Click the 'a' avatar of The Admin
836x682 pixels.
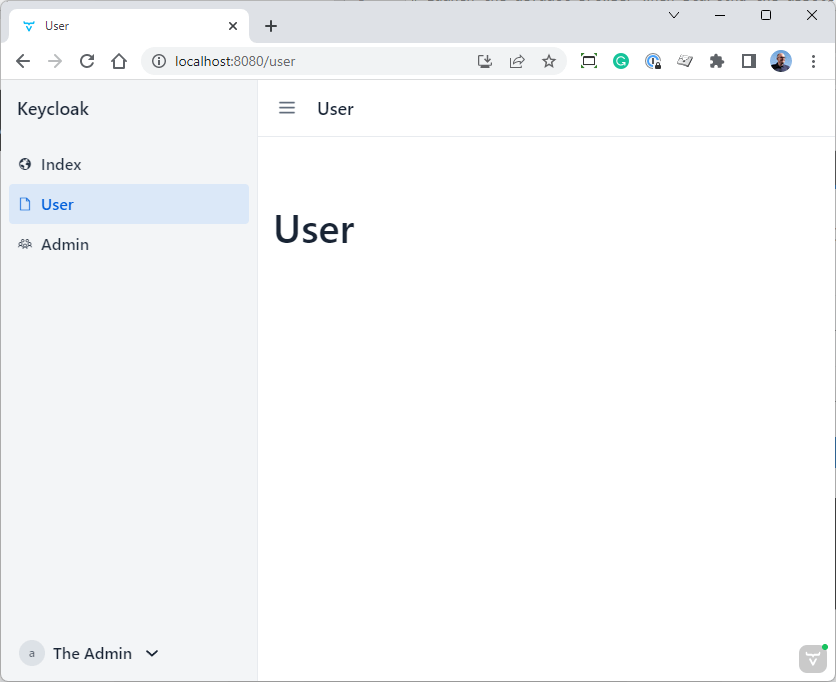31,653
